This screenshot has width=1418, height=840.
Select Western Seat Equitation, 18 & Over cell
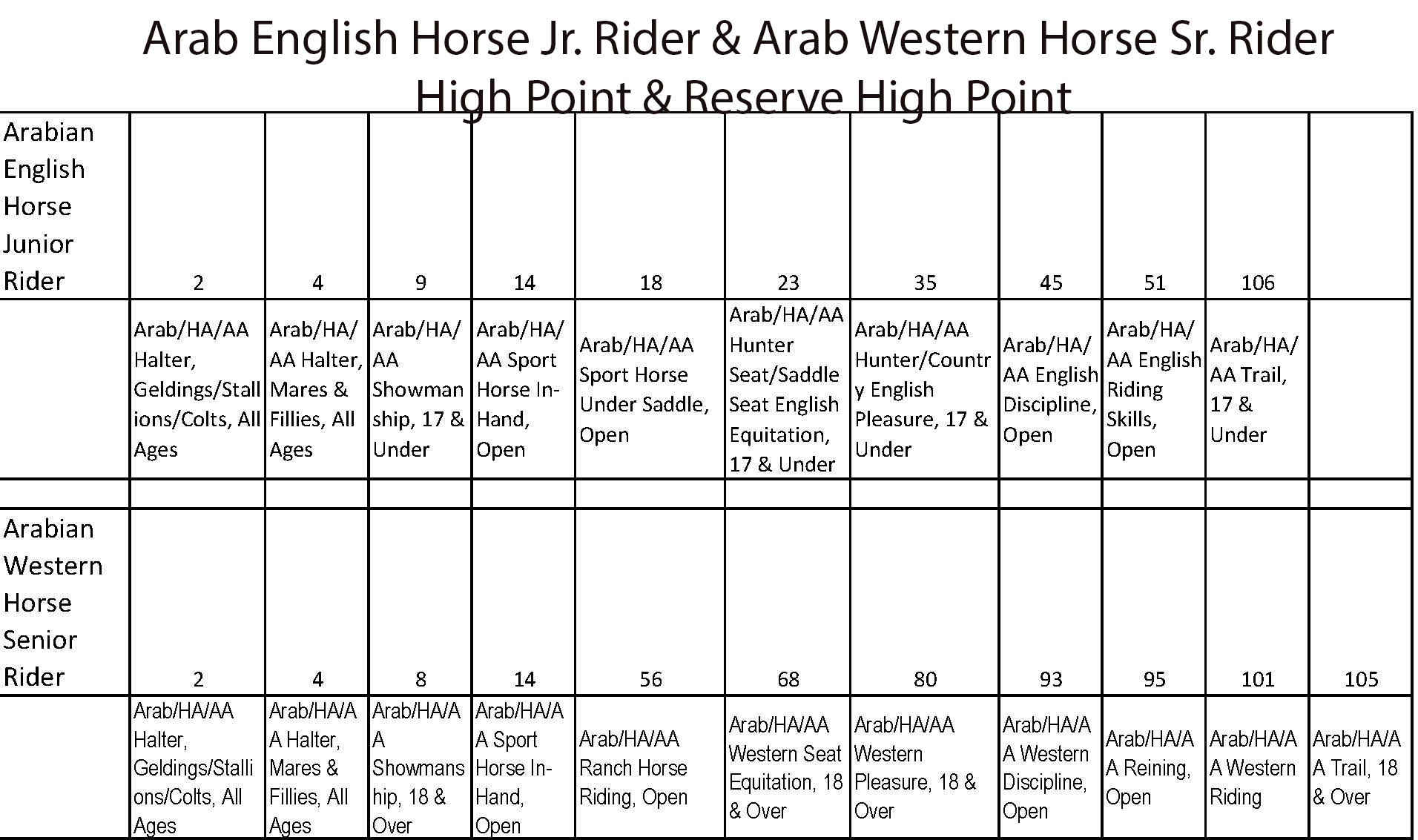coord(785,768)
